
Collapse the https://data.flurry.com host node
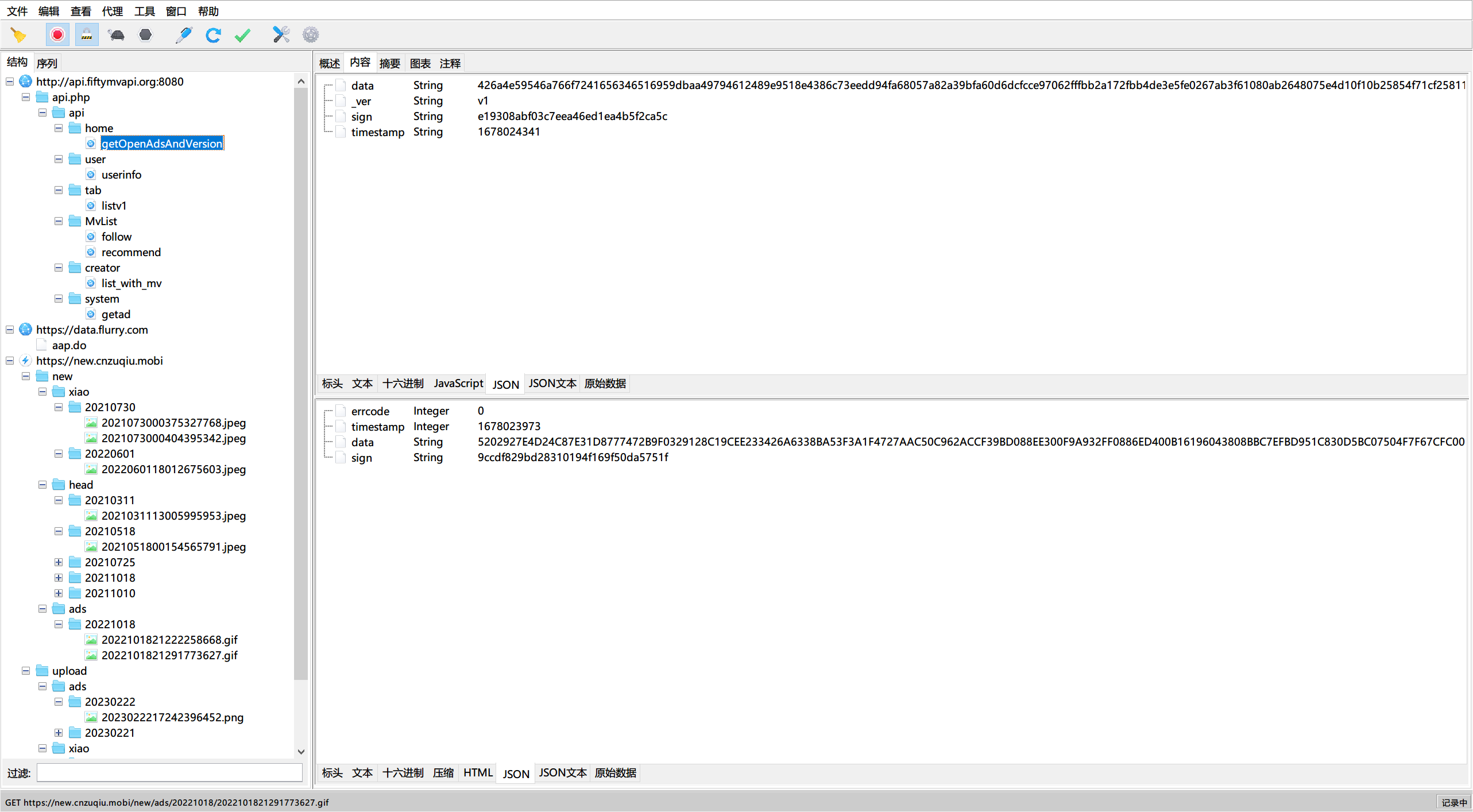tap(10, 330)
